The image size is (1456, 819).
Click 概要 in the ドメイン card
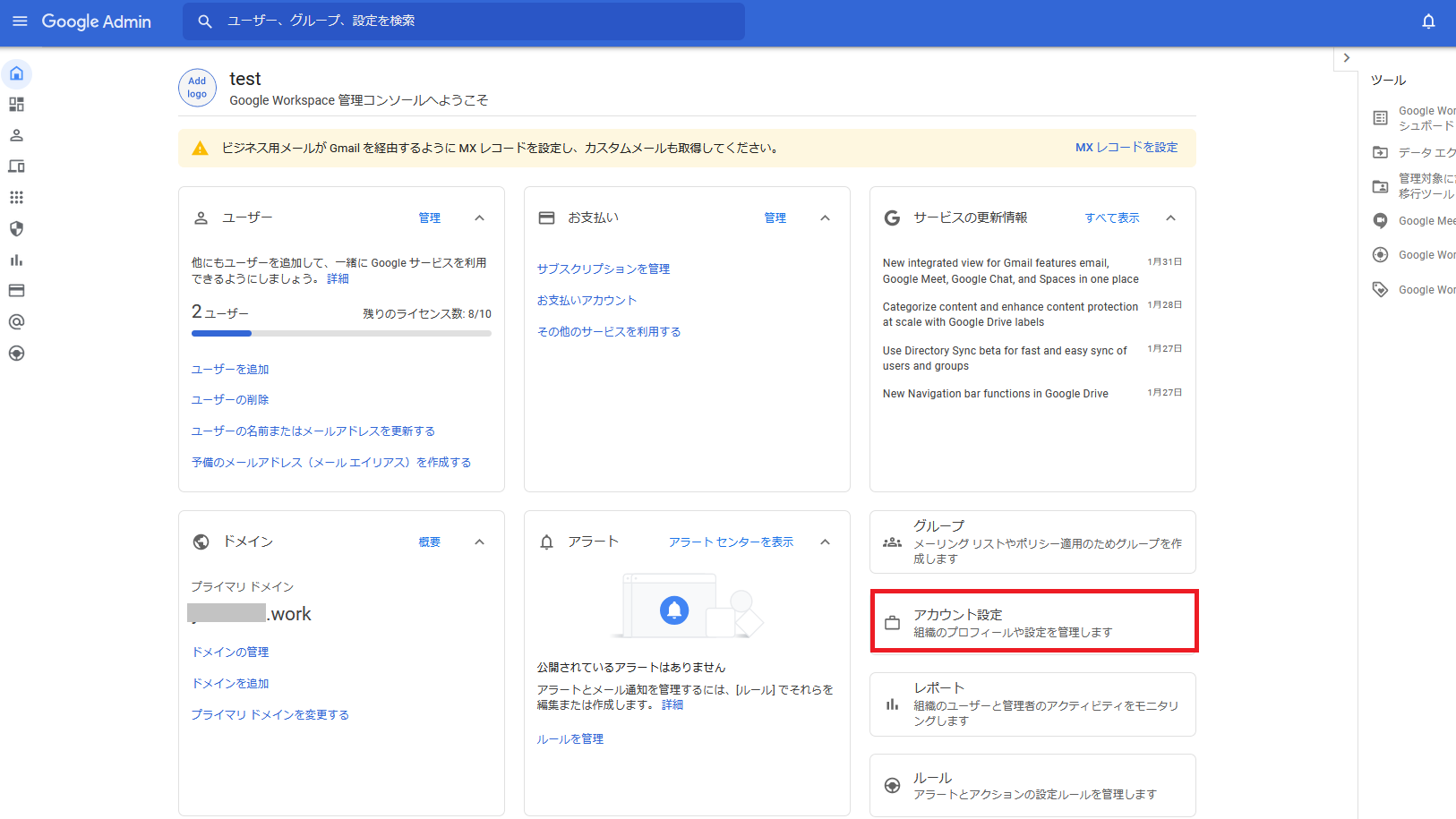(430, 542)
